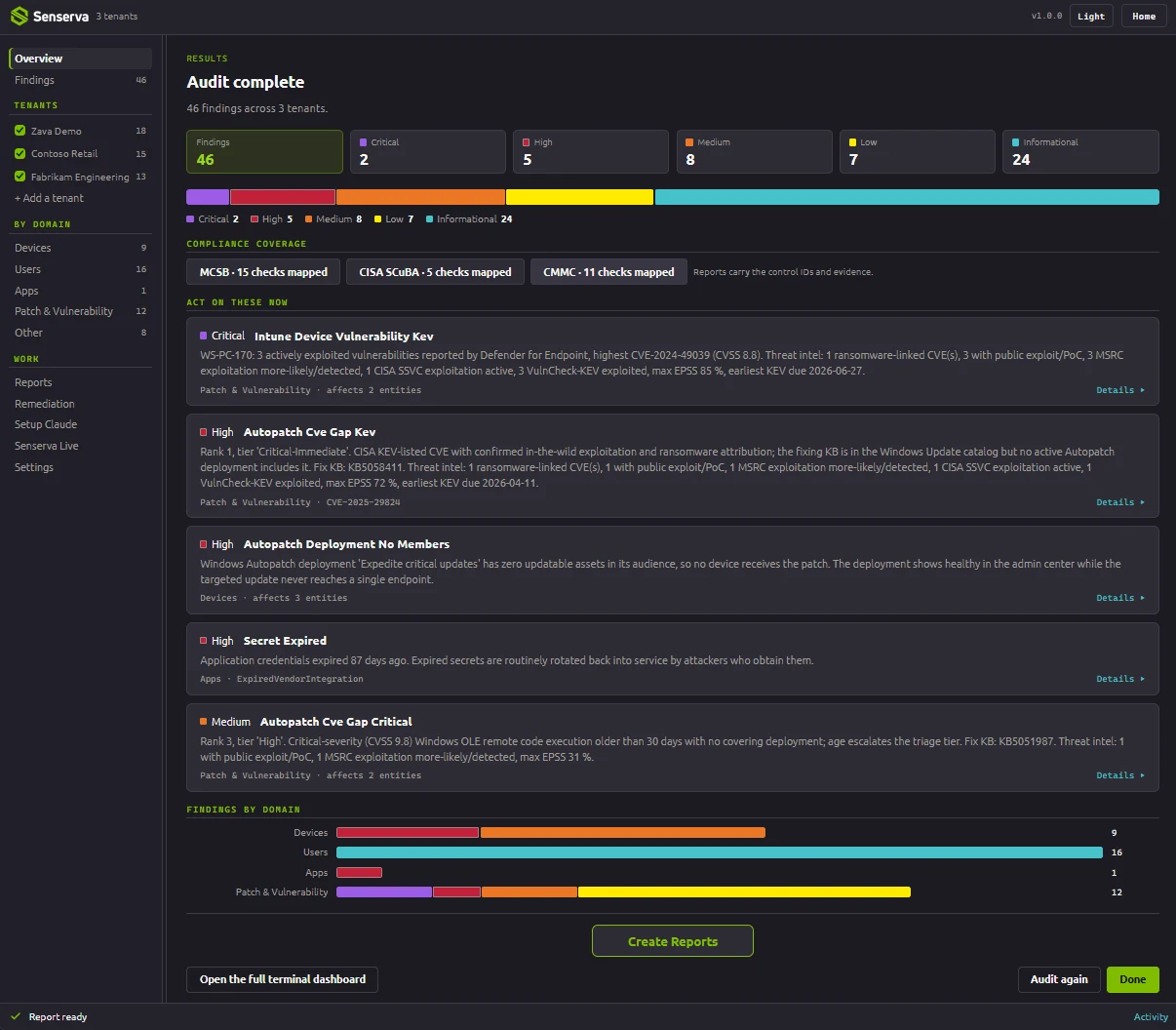This screenshot has height=1030, width=1176.
Task: Click purple Critical segment of the overall severity bar
Action: (x=208, y=197)
